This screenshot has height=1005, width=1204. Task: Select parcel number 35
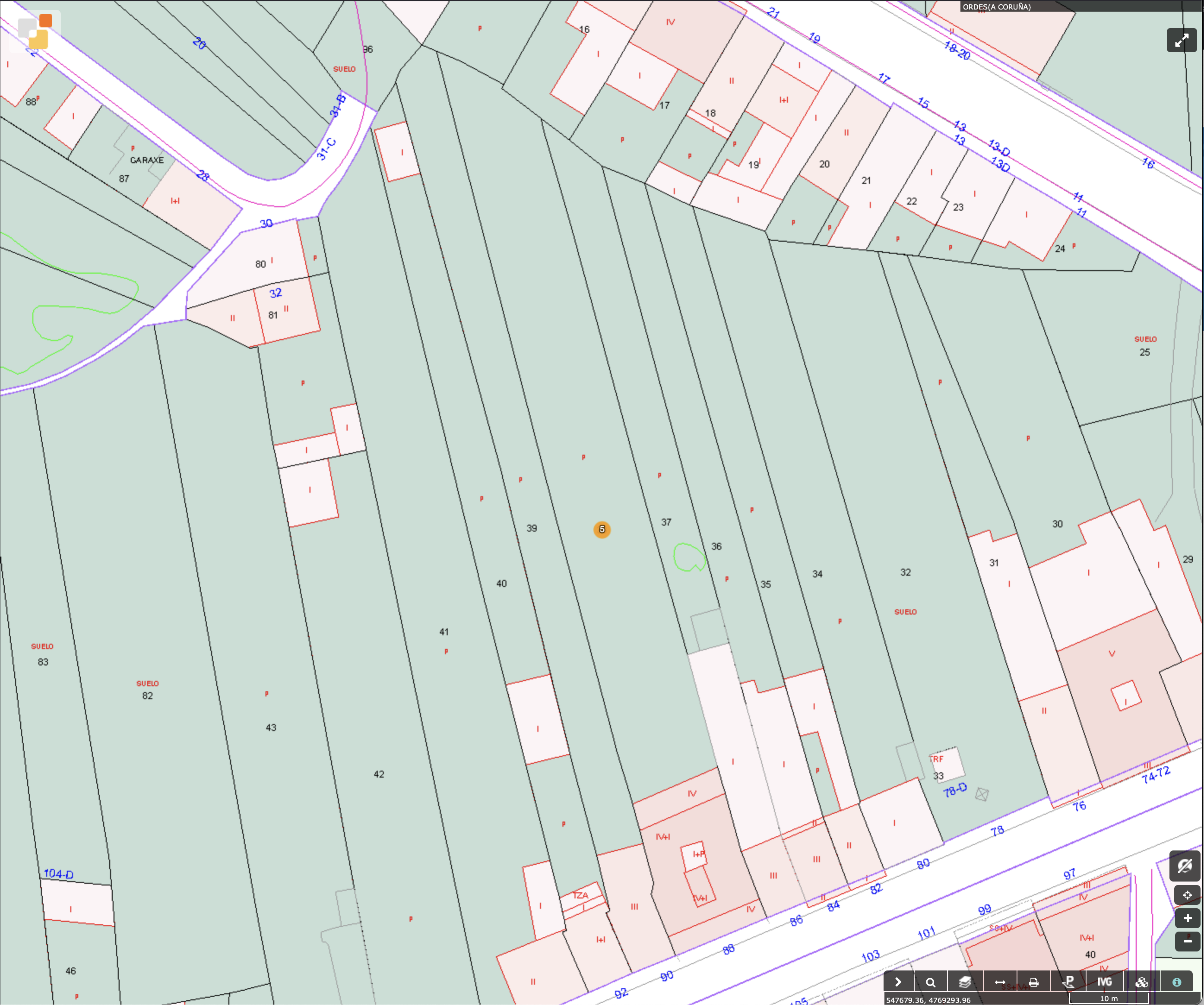(x=765, y=584)
